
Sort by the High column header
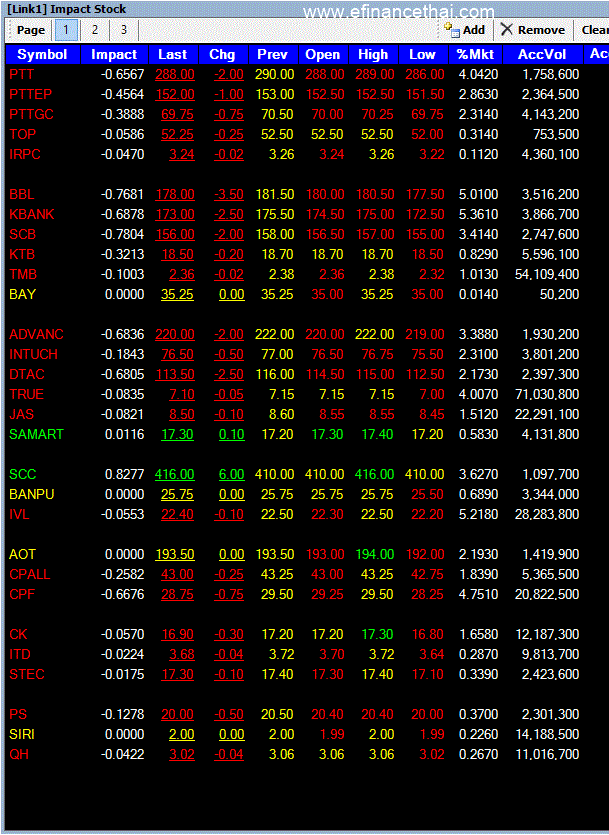373,54
